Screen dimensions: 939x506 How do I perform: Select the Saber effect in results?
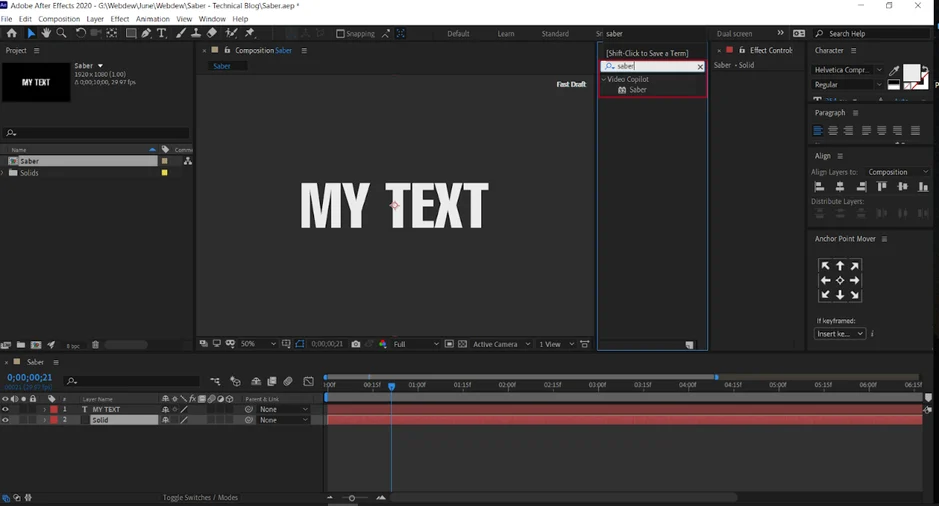pos(637,90)
